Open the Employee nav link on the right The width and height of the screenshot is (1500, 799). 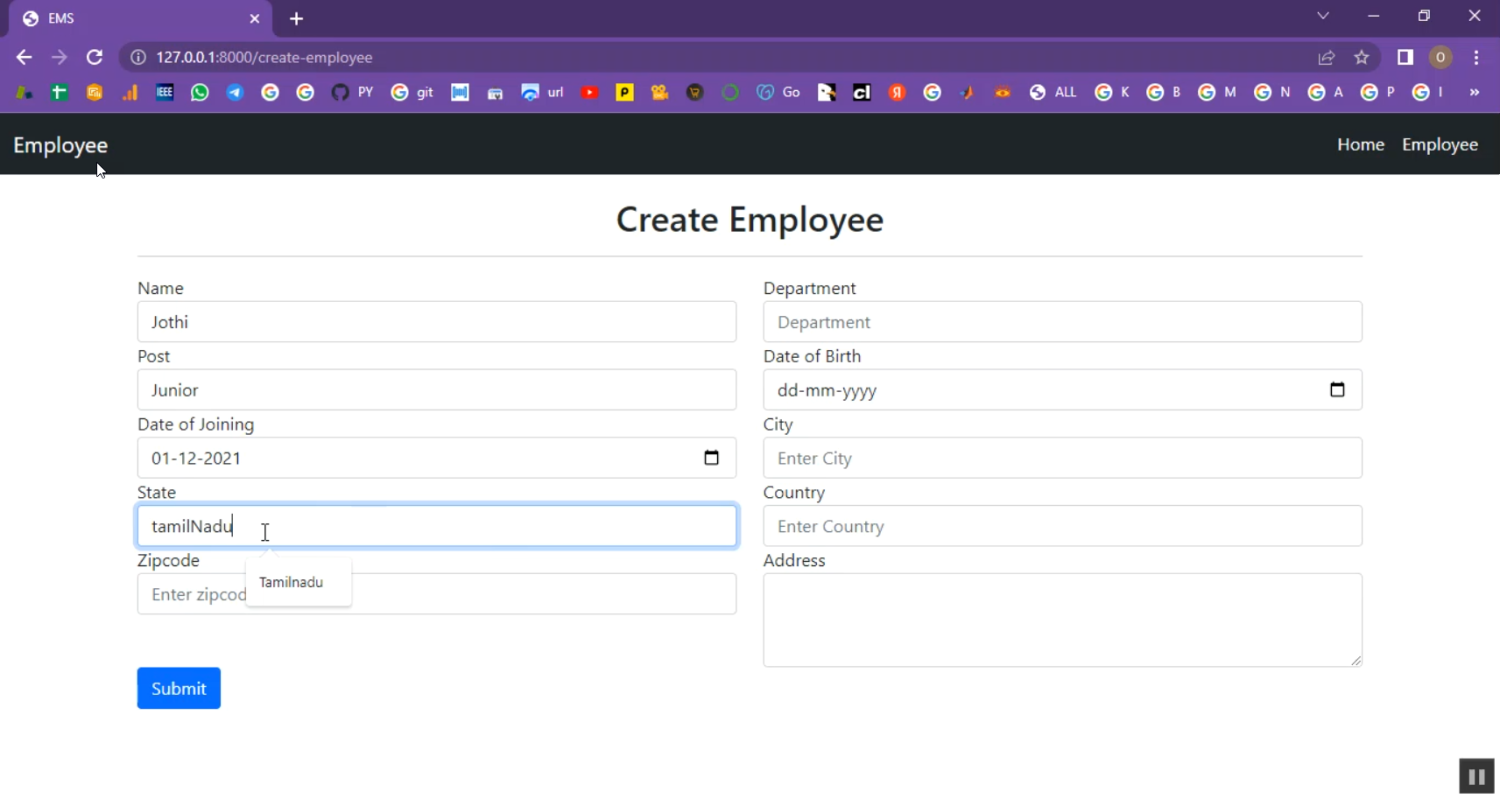[1440, 145]
